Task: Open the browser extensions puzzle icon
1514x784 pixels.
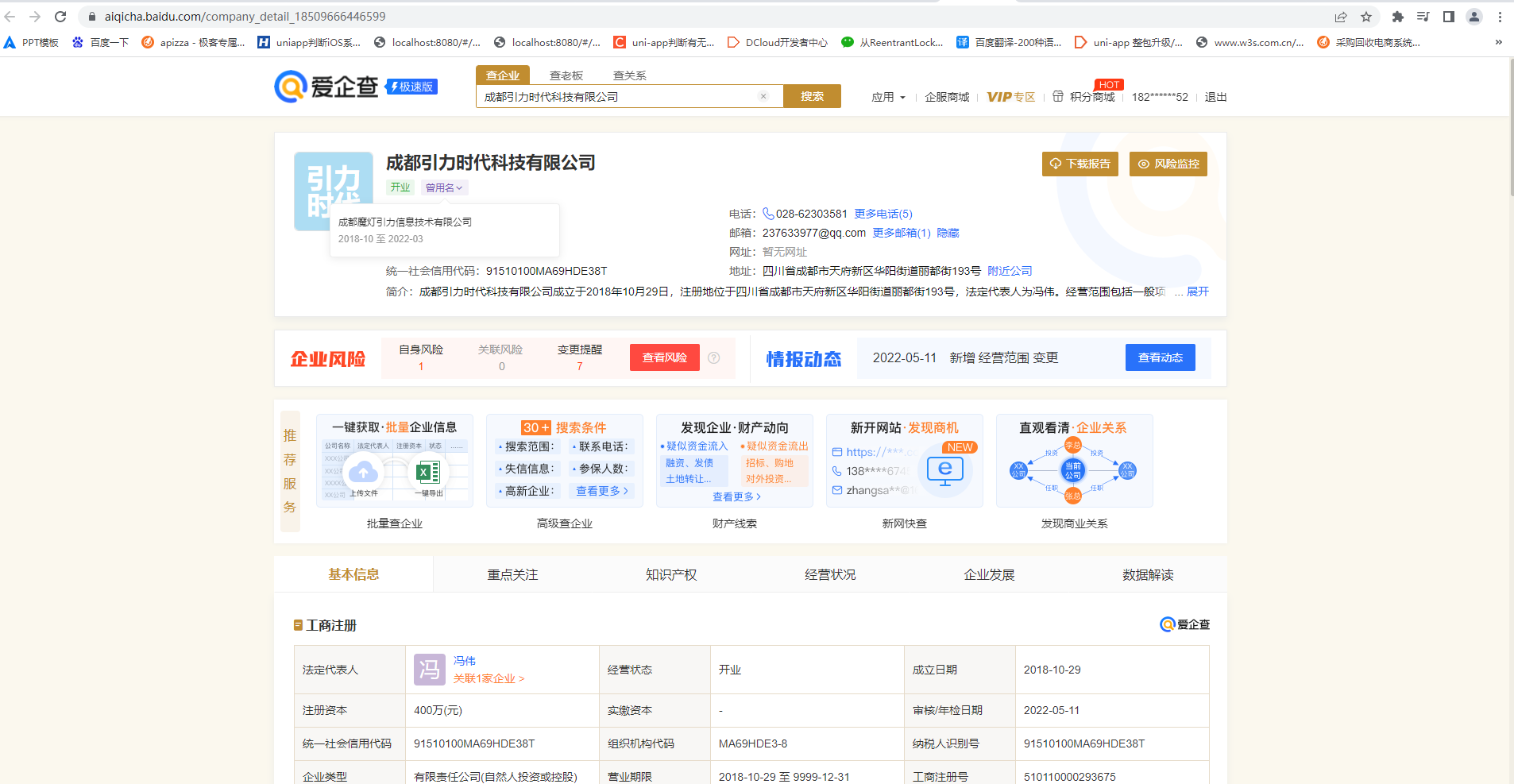Action: [x=1398, y=17]
